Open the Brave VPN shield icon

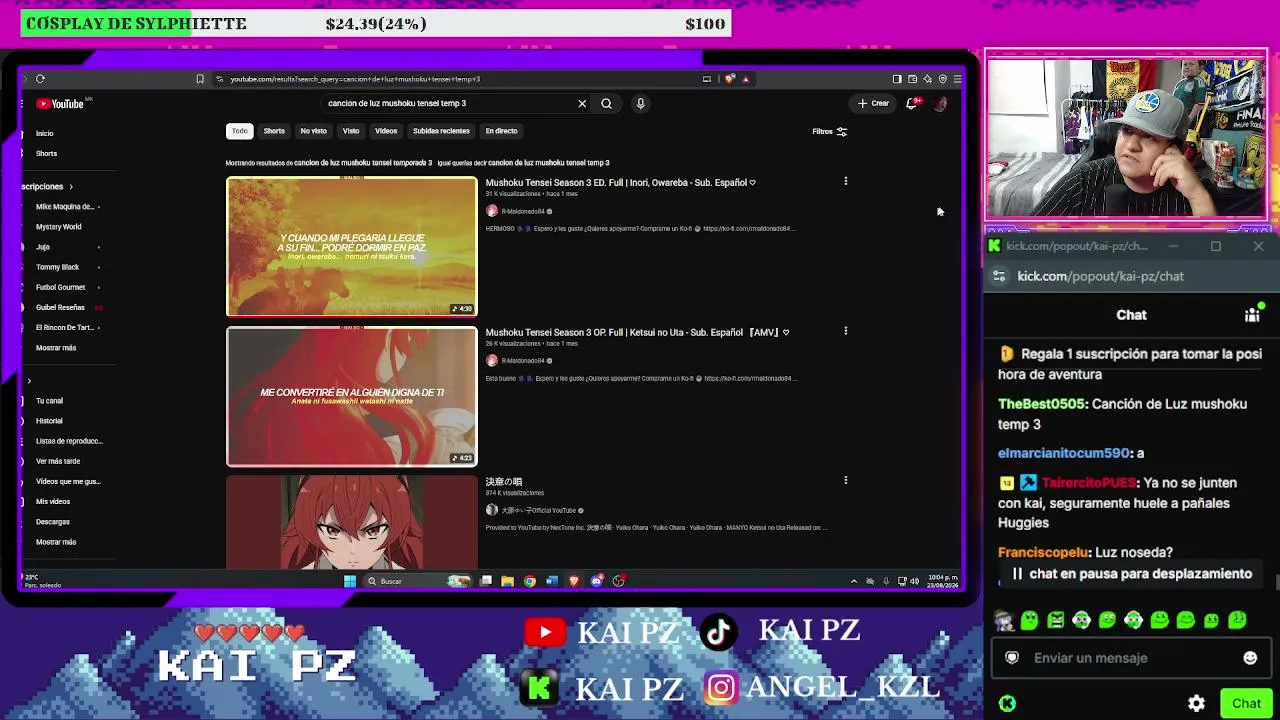[x=943, y=79]
